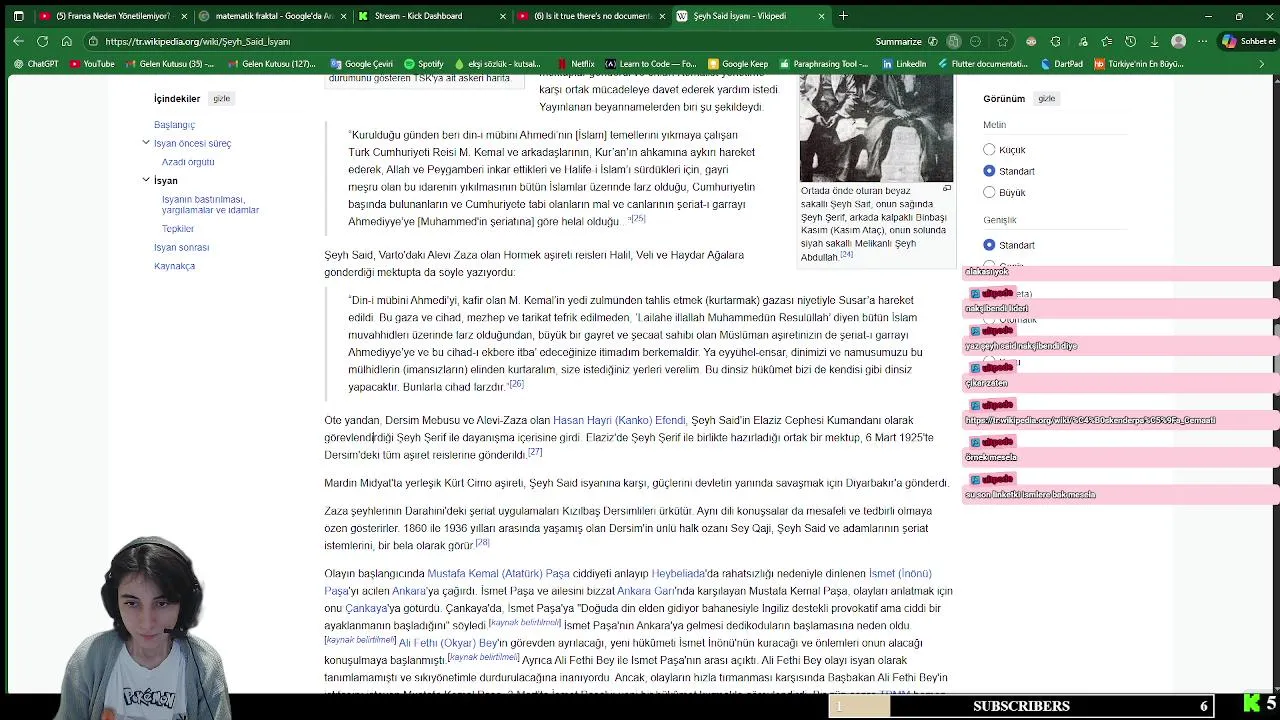The image size is (1280, 720).
Task: Open the Netflix bookmark
Action: (575, 64)
